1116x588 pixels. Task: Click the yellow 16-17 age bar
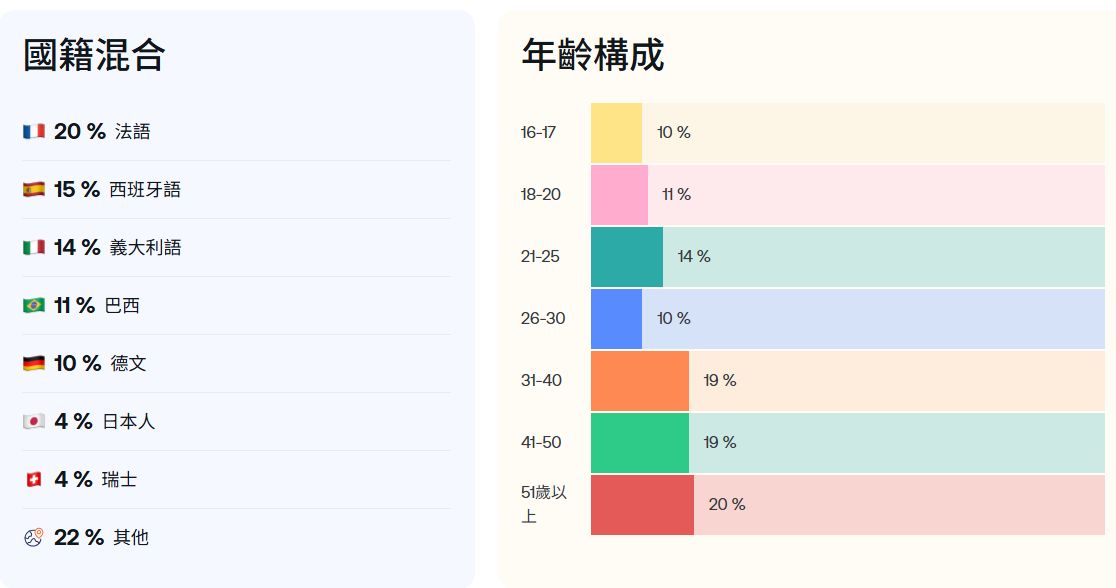[616, 133]
